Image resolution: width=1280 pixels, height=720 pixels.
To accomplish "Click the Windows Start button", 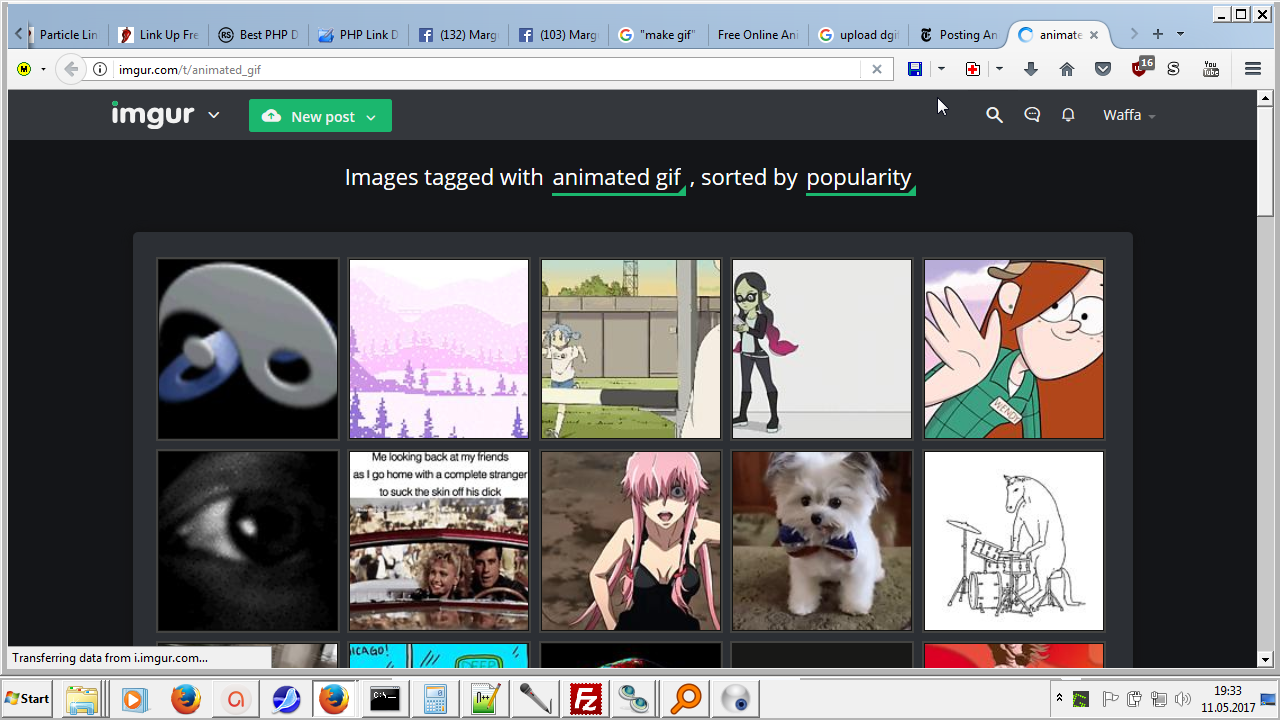I will pos(28,699).
